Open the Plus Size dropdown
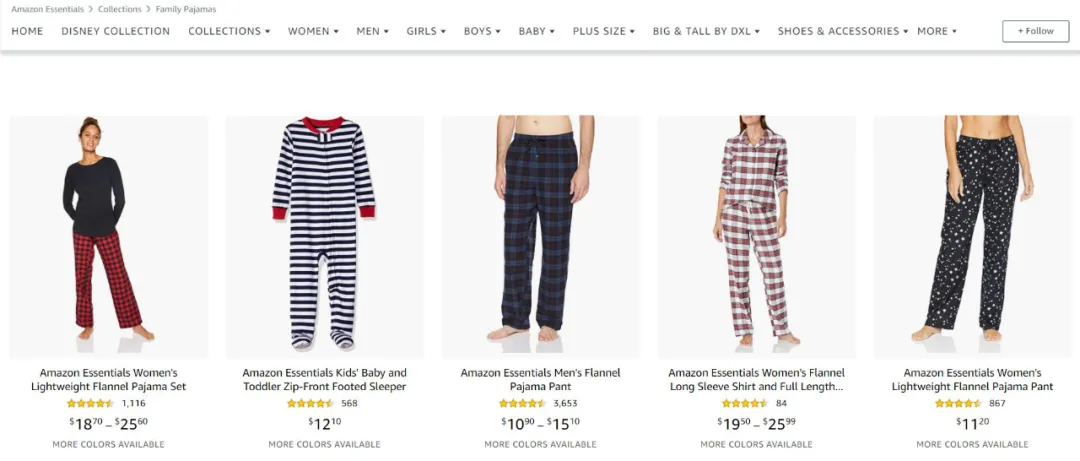The width and height of the screenshot is (1080, 461). [x=604, y=31]
